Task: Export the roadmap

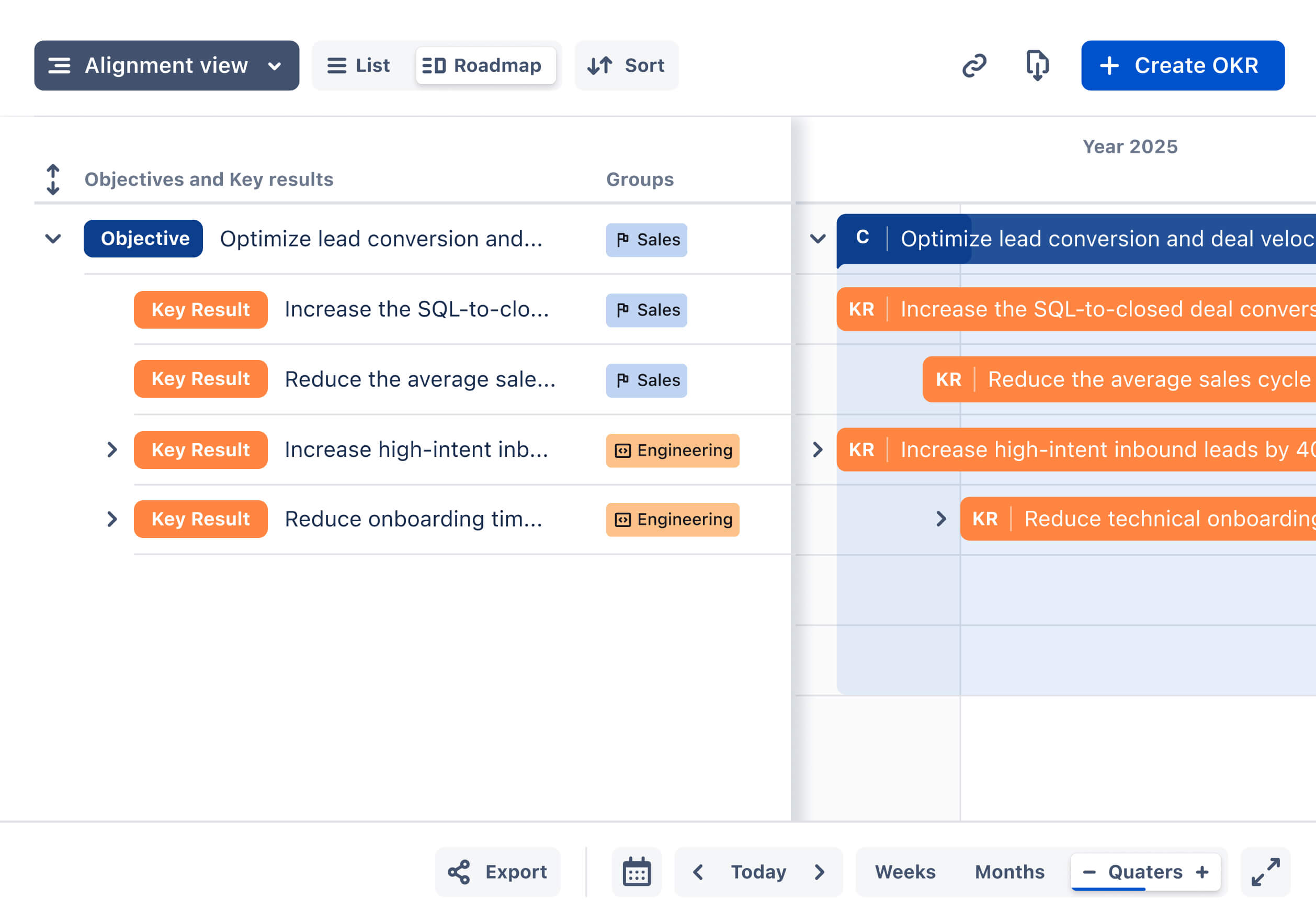Action: click(497, 872)
